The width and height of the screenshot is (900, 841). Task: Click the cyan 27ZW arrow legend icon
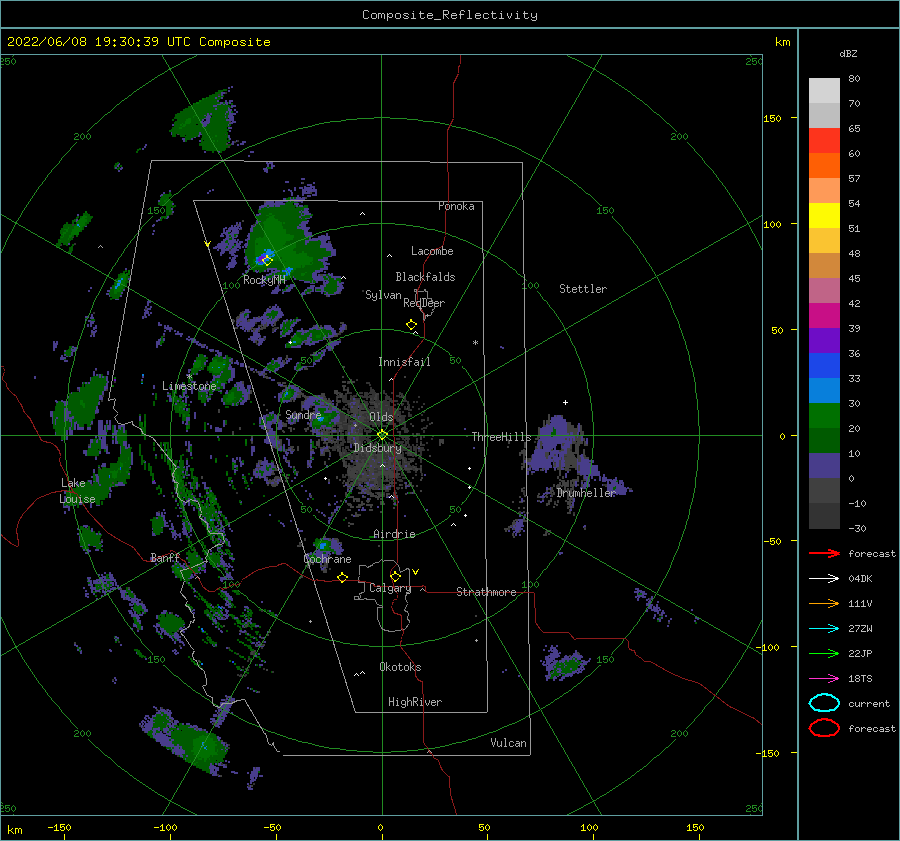click(824, 629)
